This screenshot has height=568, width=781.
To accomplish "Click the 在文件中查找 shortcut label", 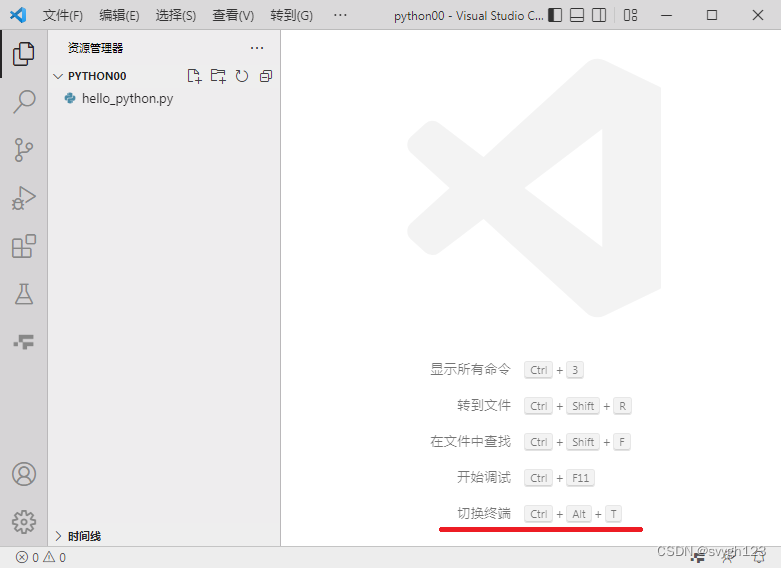I will click(470, 441).
